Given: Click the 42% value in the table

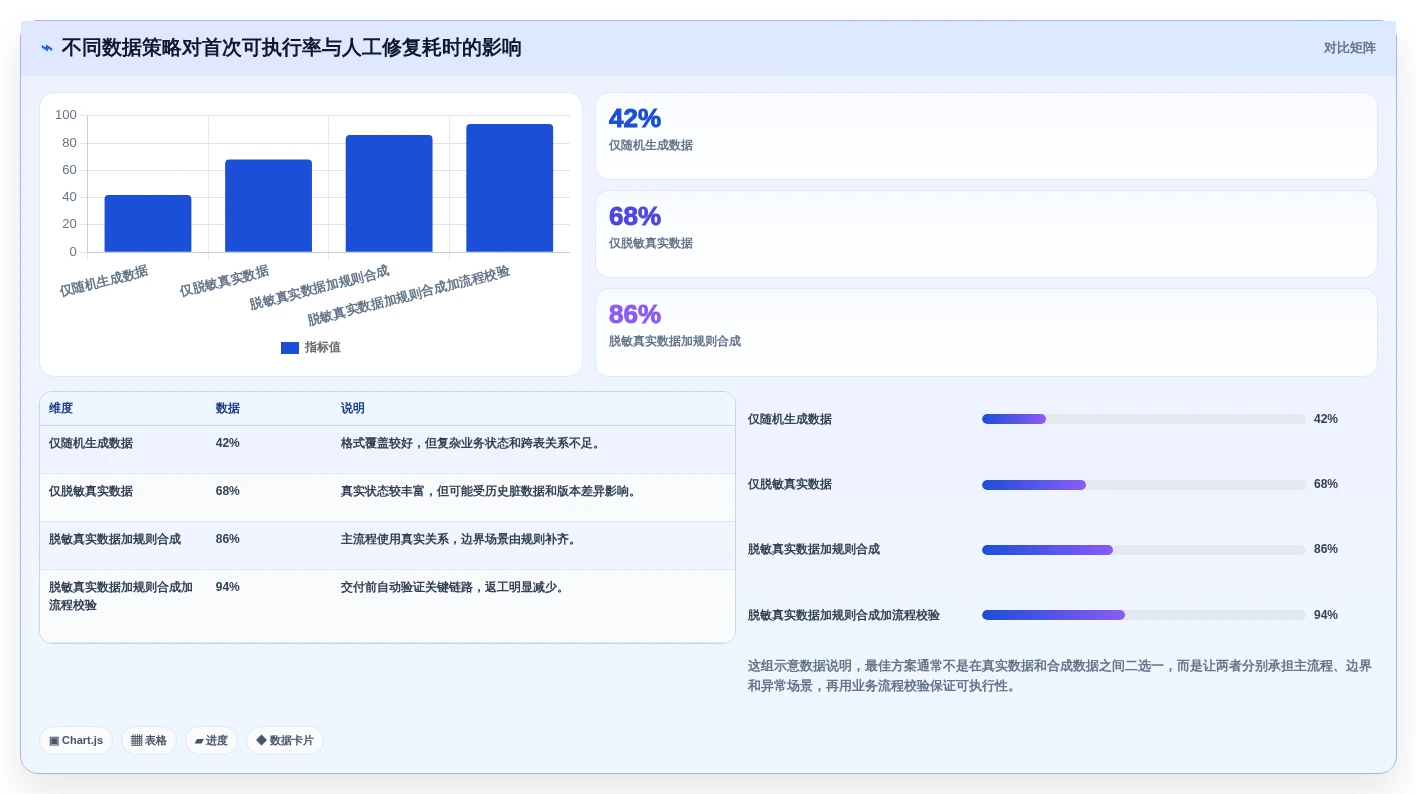Looking at the screenshot, I should [228, 443].
